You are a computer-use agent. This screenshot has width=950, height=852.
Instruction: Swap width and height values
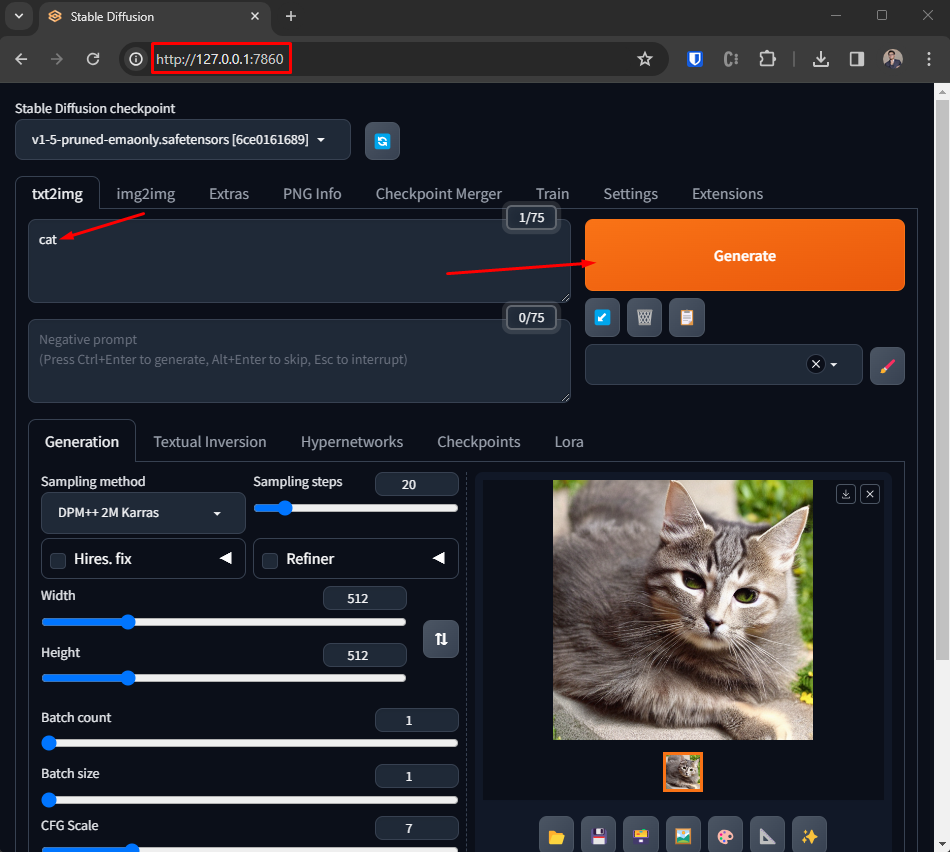pos(441,639)
